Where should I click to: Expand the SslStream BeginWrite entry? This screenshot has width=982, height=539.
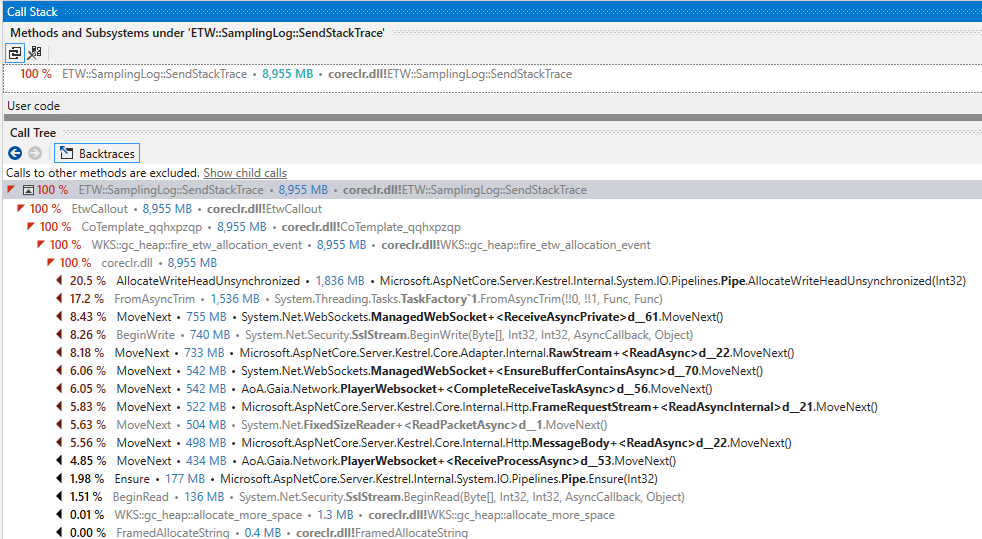60,335
